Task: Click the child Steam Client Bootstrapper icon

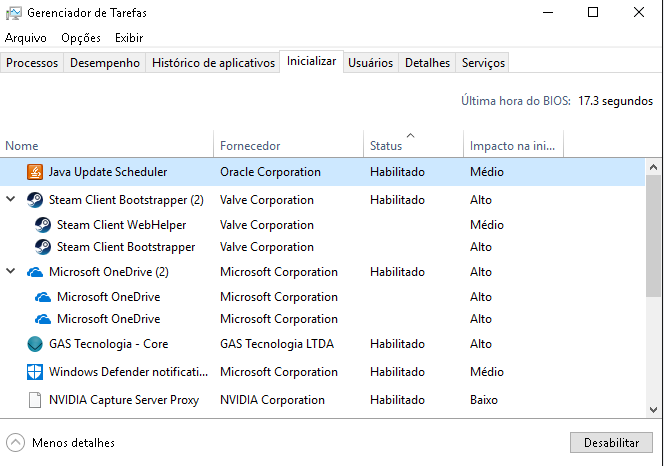Action: click(x=43, y=247)
